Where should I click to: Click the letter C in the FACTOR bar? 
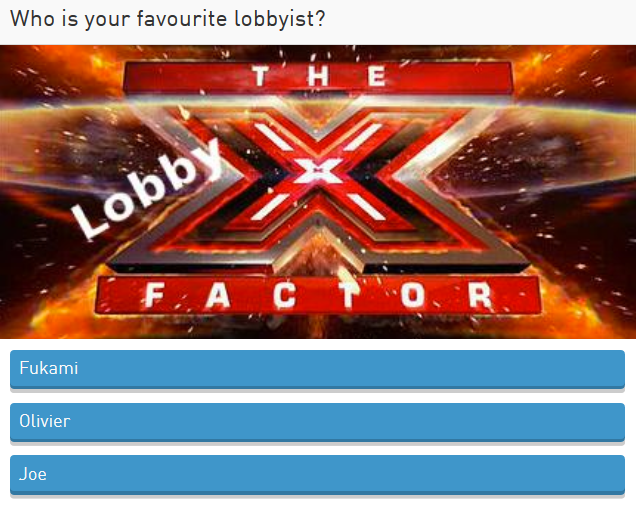tap(284, 295)
